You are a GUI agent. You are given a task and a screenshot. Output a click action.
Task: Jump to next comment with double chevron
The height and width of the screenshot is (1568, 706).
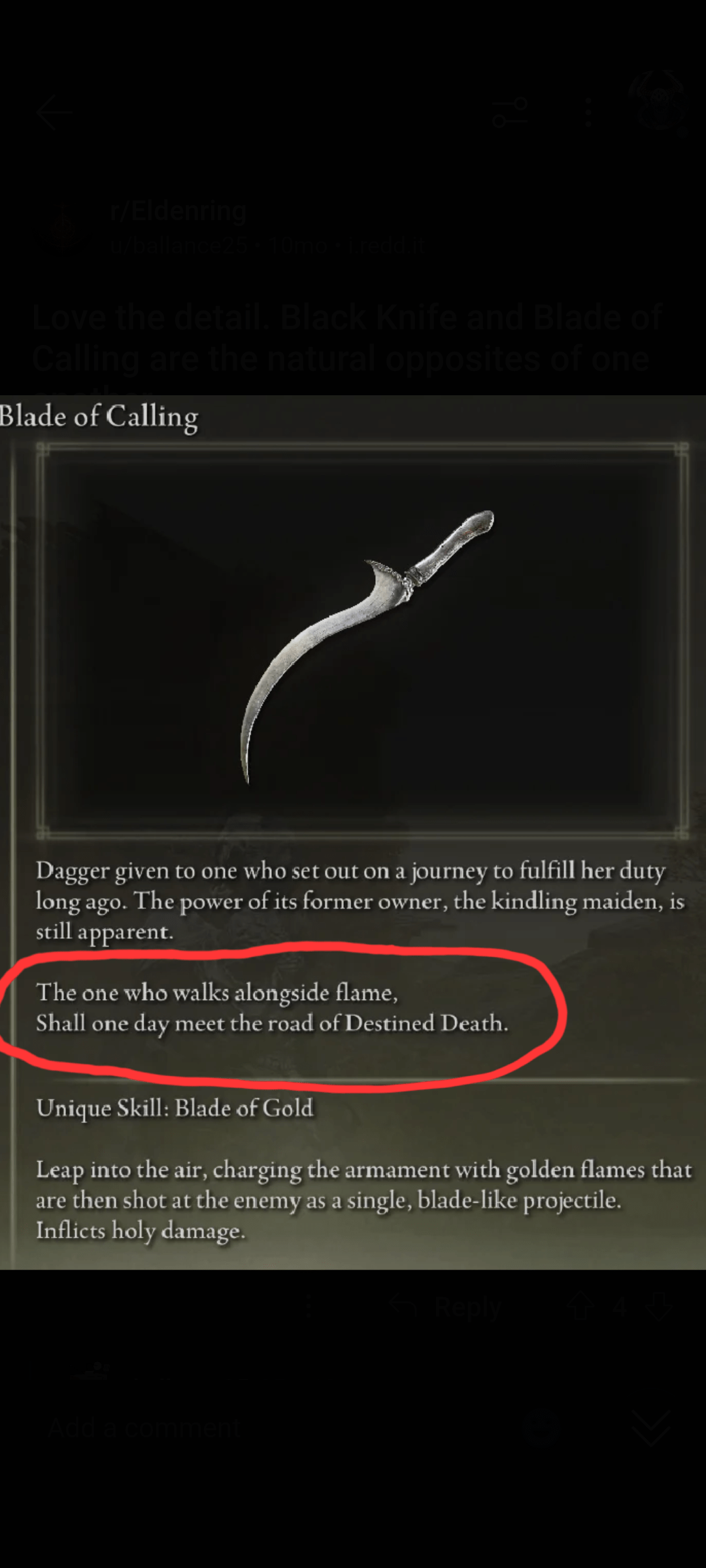(x=651, y=1428)
